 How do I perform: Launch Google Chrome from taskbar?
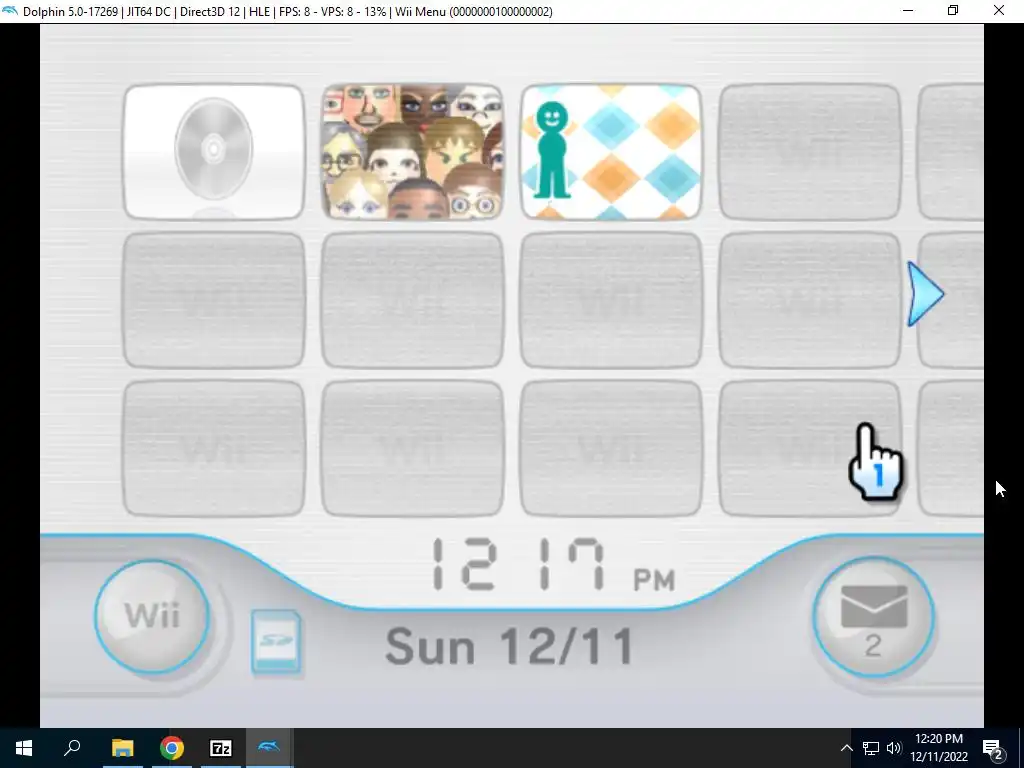[x=172, y=748]
